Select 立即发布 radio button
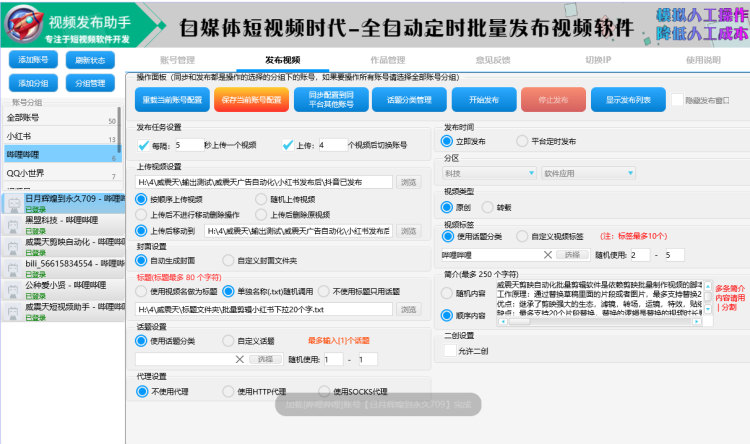 click(x=447, y=141)
